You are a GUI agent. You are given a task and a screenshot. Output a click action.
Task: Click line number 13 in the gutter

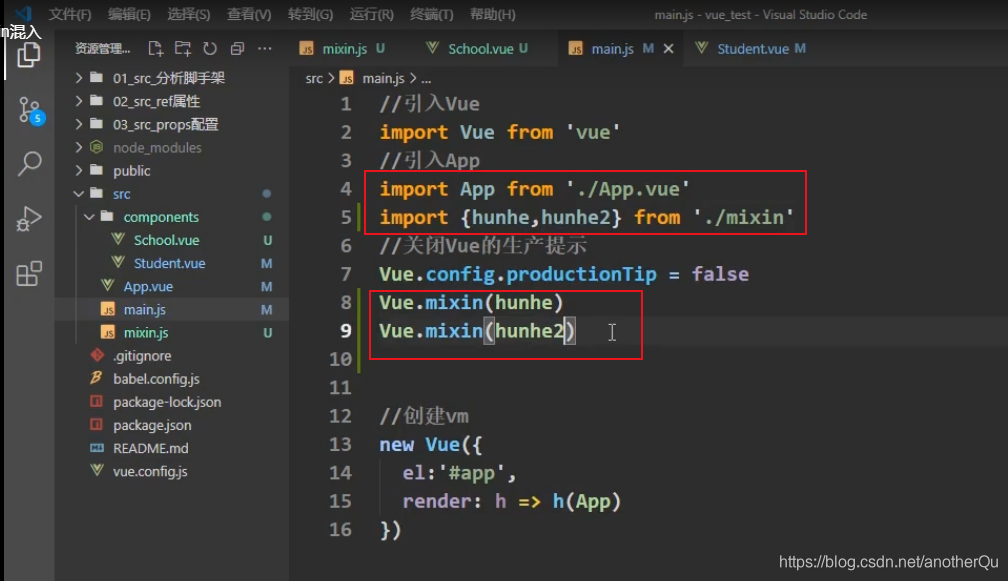340,445
